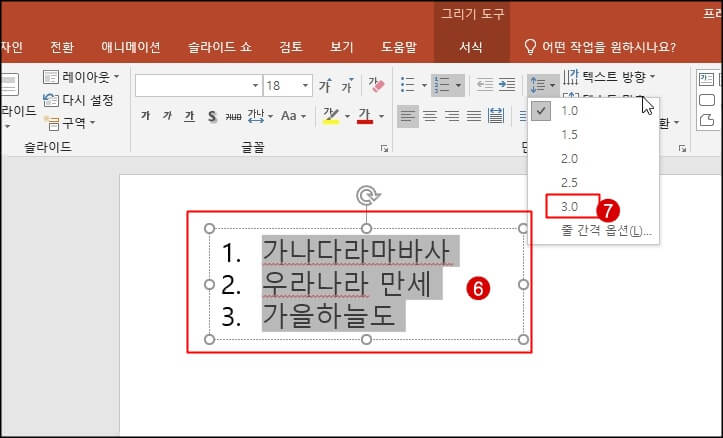The image size is (723, 438).
Task: Select 1.0 line spacing
Action: pyautogui.click(x=593, y=111)
